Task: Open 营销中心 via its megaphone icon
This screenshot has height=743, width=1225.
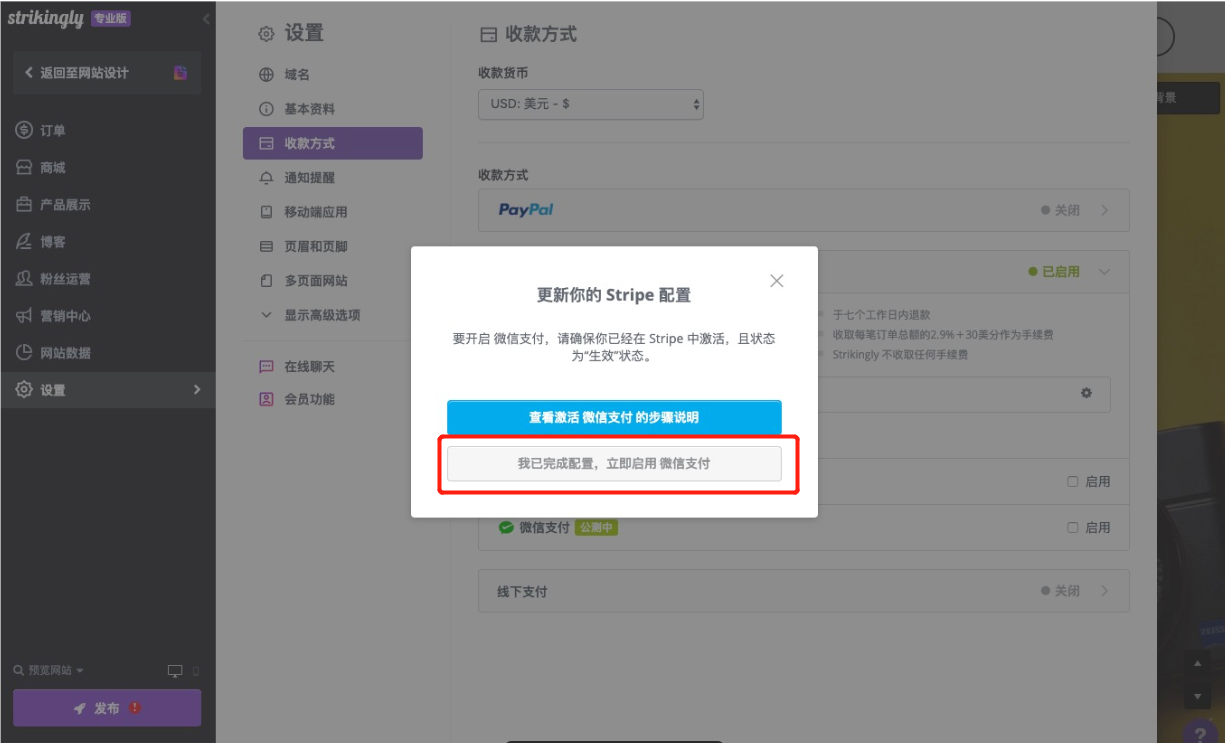Action: click(24, 316)
